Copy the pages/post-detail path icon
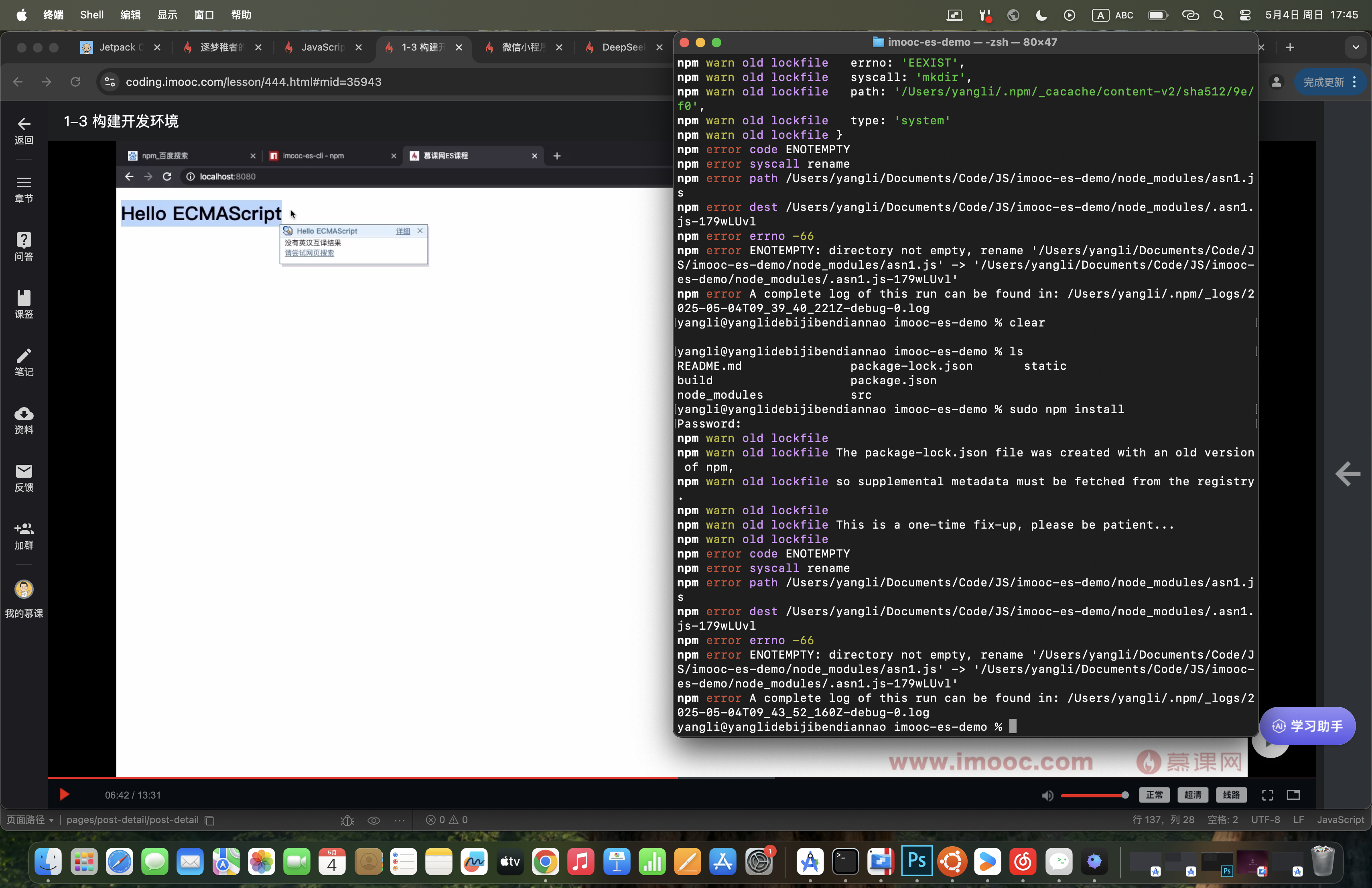 [210, 820]
